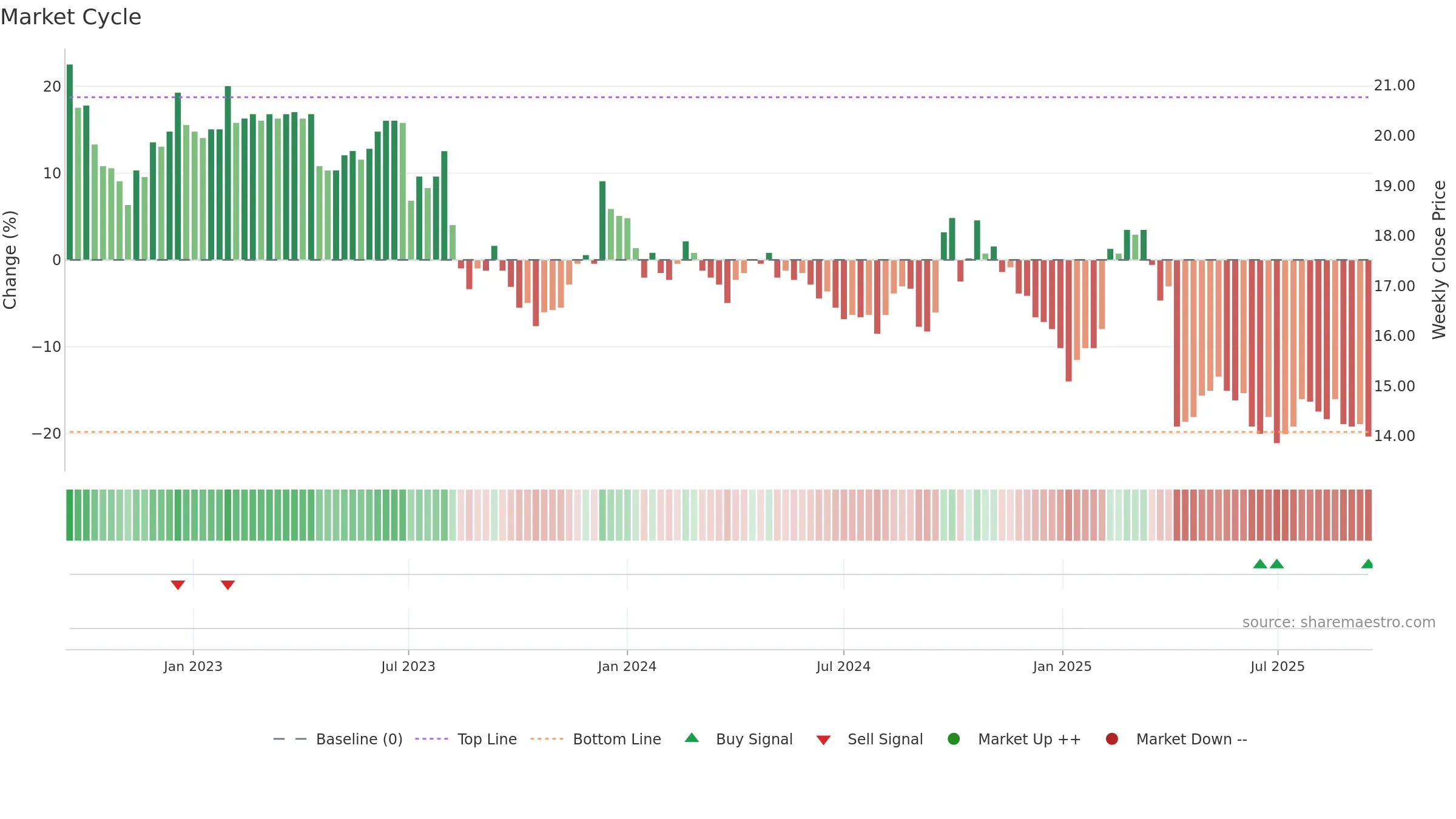Click the green Buy Signal triangle icon in legend

tap(692, 738)
